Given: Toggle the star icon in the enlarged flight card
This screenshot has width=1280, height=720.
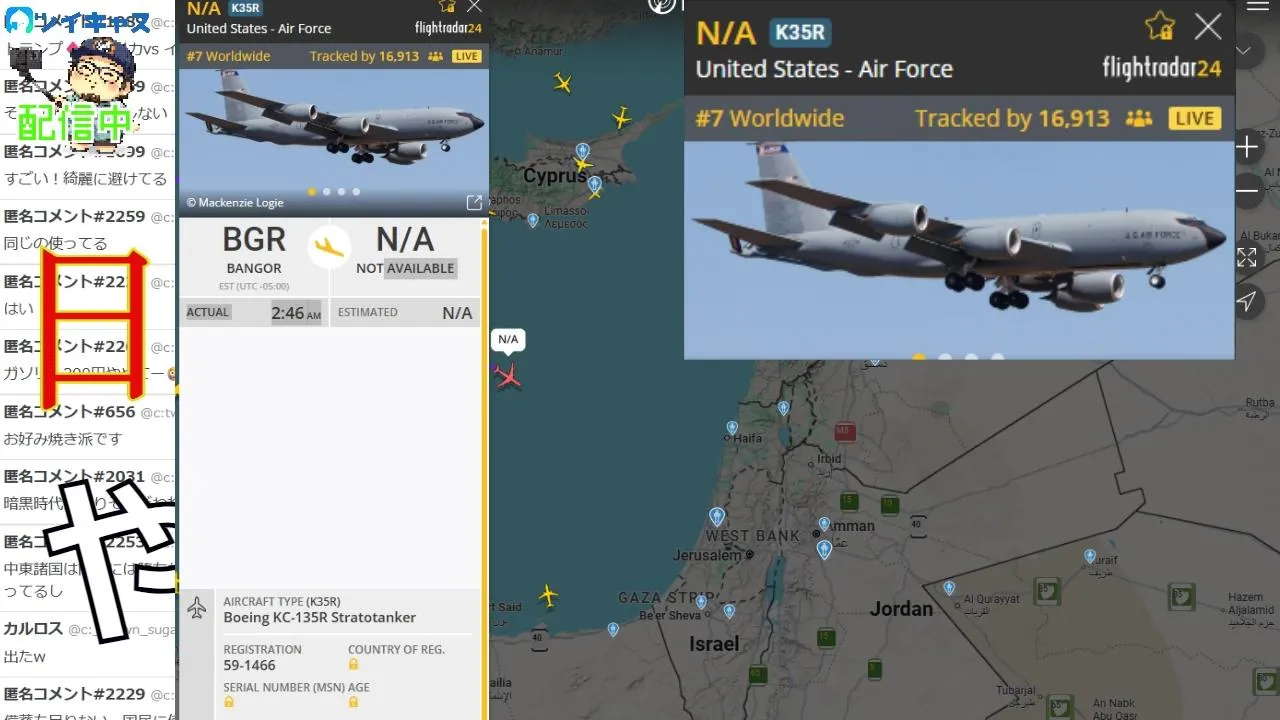Looking at the screenshot, I should (1160, 26).
